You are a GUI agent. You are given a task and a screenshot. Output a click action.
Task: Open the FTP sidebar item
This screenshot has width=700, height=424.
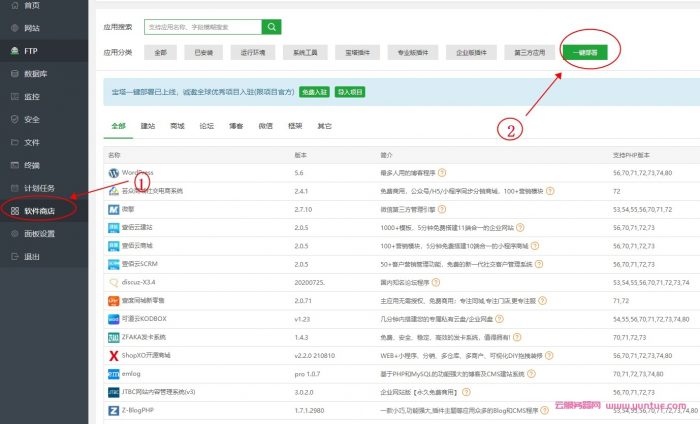coord(33,50)
